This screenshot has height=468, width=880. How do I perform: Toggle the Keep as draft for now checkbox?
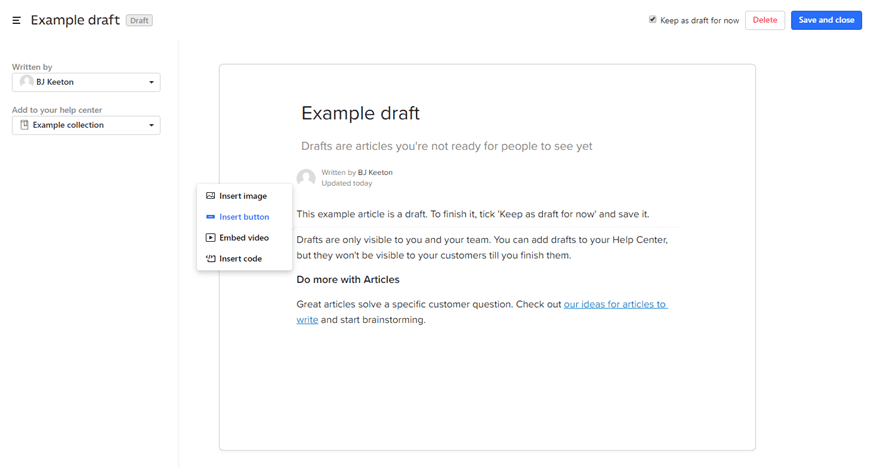[653, 19]
